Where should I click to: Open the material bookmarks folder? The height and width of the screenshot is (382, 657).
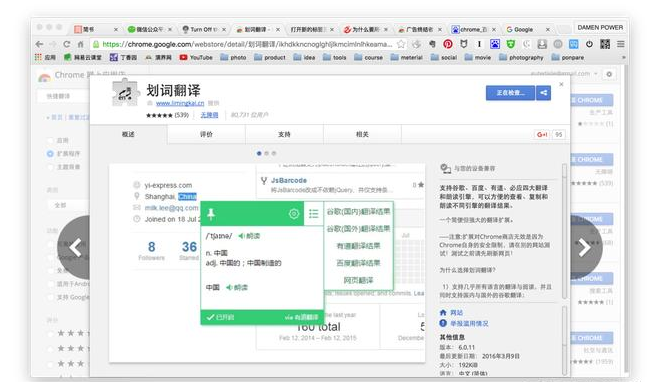coord(406,57)
